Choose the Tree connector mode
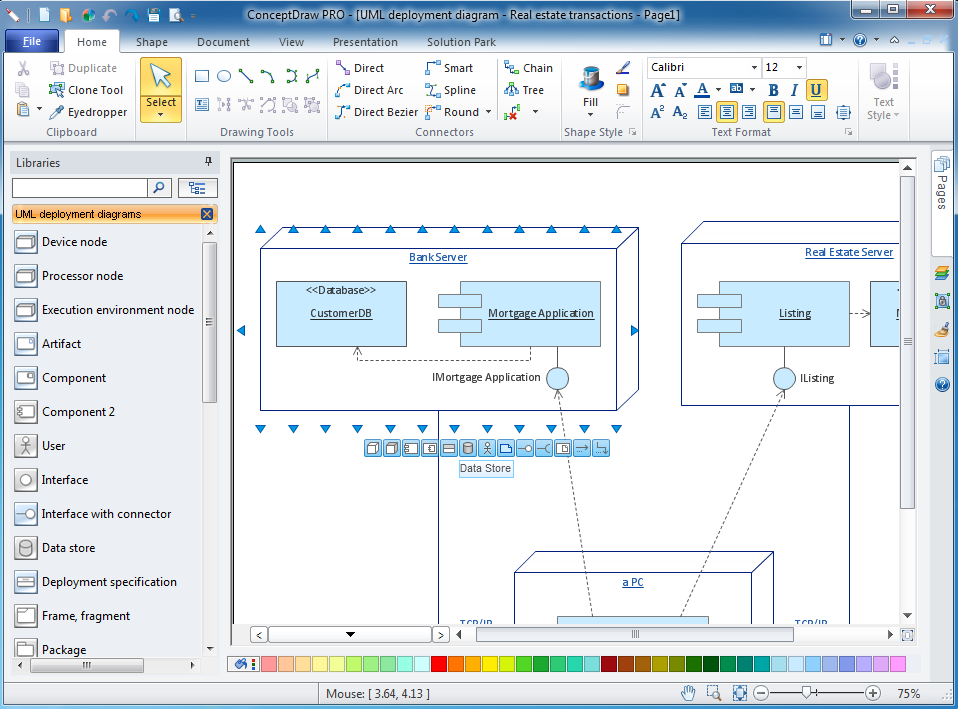Image resolution: width=958 pixels, height=709 pixels. tap(524, 90)
